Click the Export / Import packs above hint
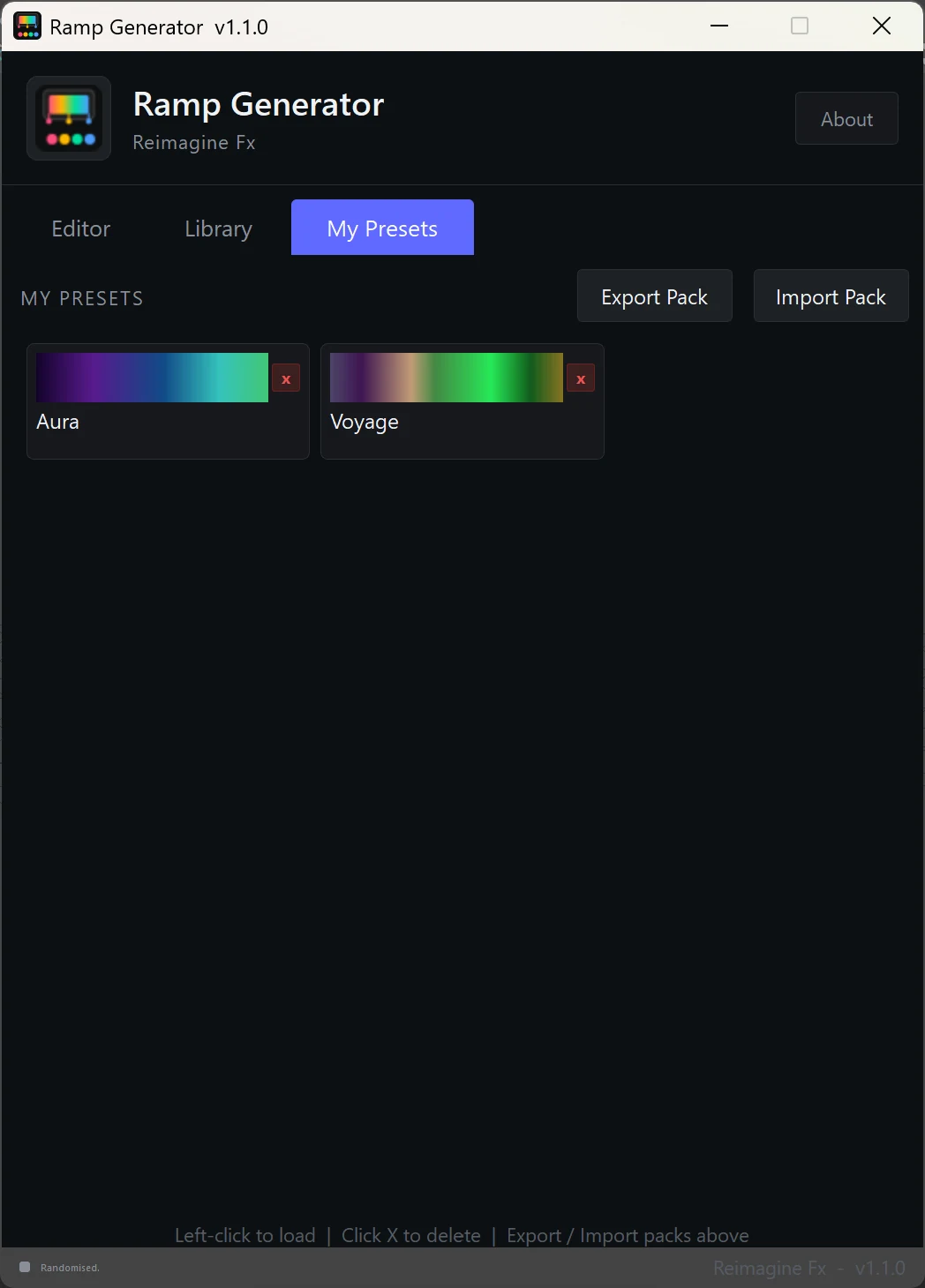This screenshot has height=1288, width=925. click(x=628, y=1235)
